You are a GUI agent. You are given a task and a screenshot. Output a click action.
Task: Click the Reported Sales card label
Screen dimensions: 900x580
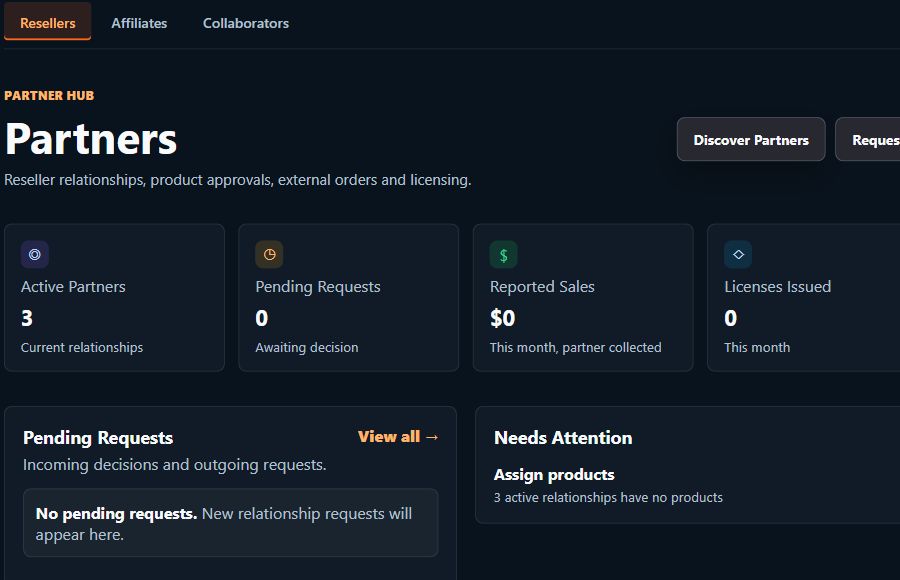tap(542, 287)
